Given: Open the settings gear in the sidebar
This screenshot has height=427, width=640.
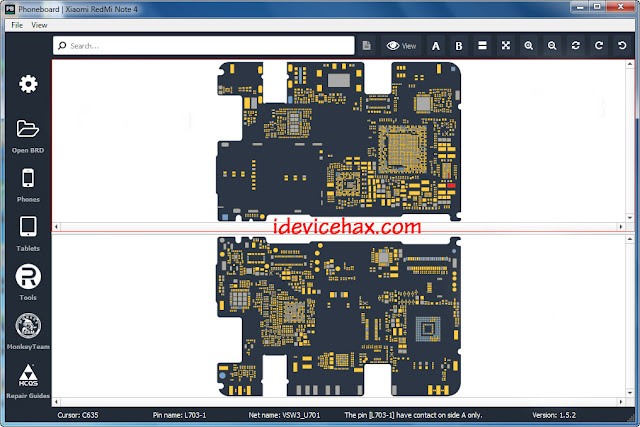Looking at the screenshot, I should (28, 84).
